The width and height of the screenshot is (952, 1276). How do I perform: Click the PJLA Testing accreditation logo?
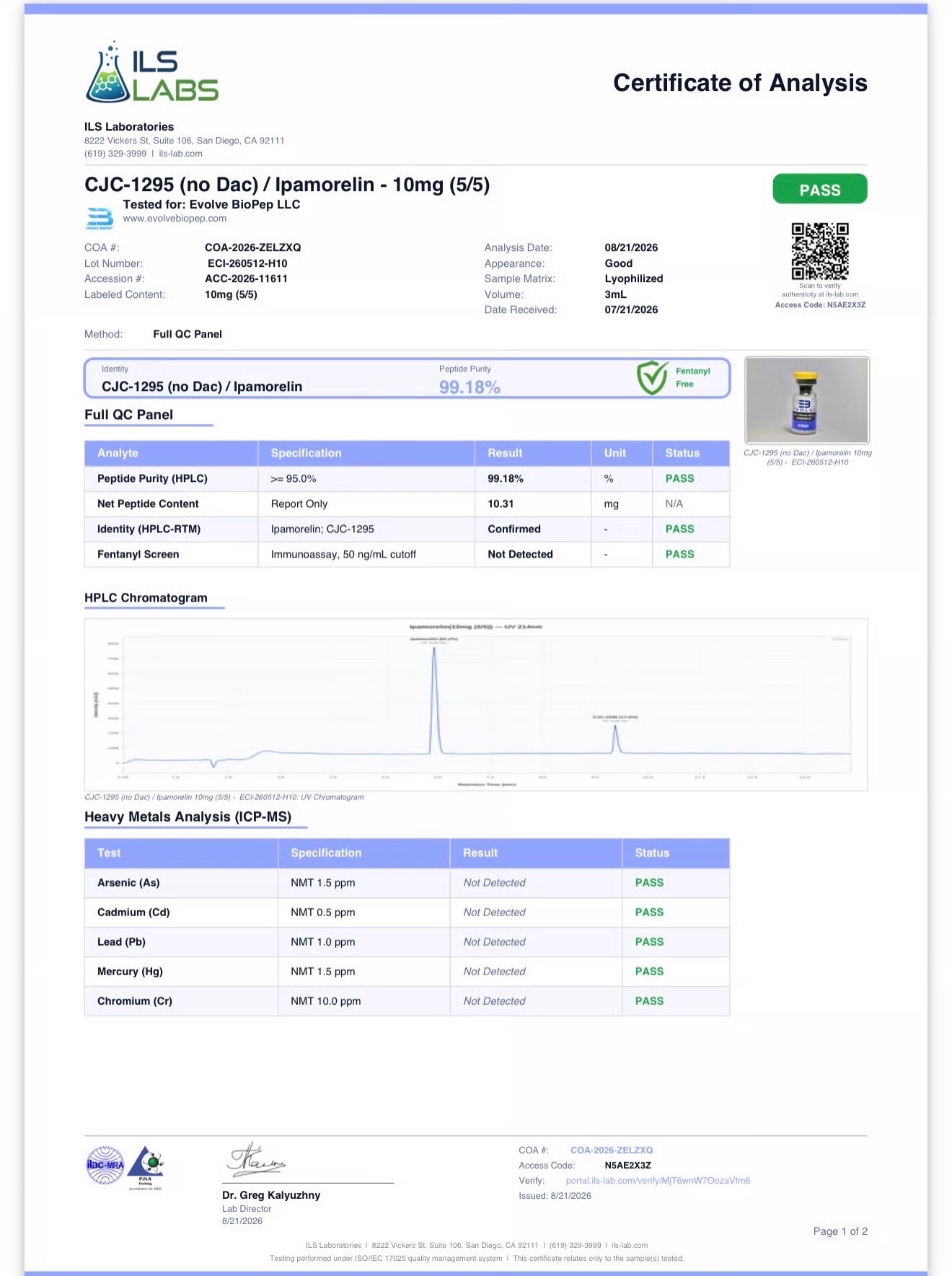(x=147, y=1167)
